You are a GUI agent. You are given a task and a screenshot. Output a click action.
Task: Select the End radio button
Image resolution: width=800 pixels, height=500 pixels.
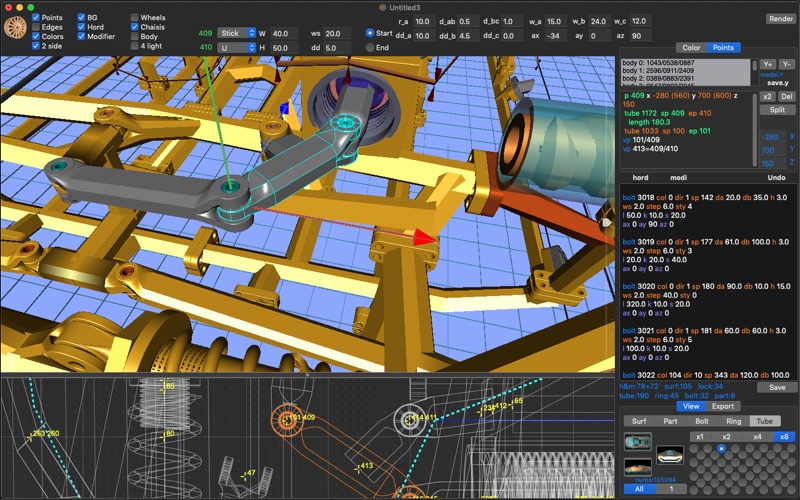[x=370, y=47]
